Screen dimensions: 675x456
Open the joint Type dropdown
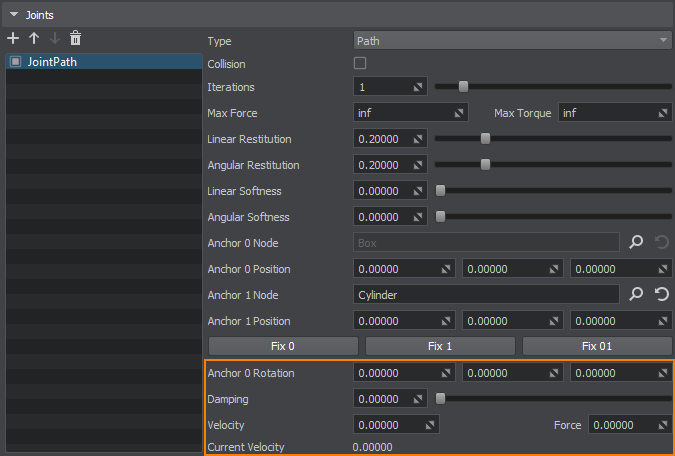point(512,41)
